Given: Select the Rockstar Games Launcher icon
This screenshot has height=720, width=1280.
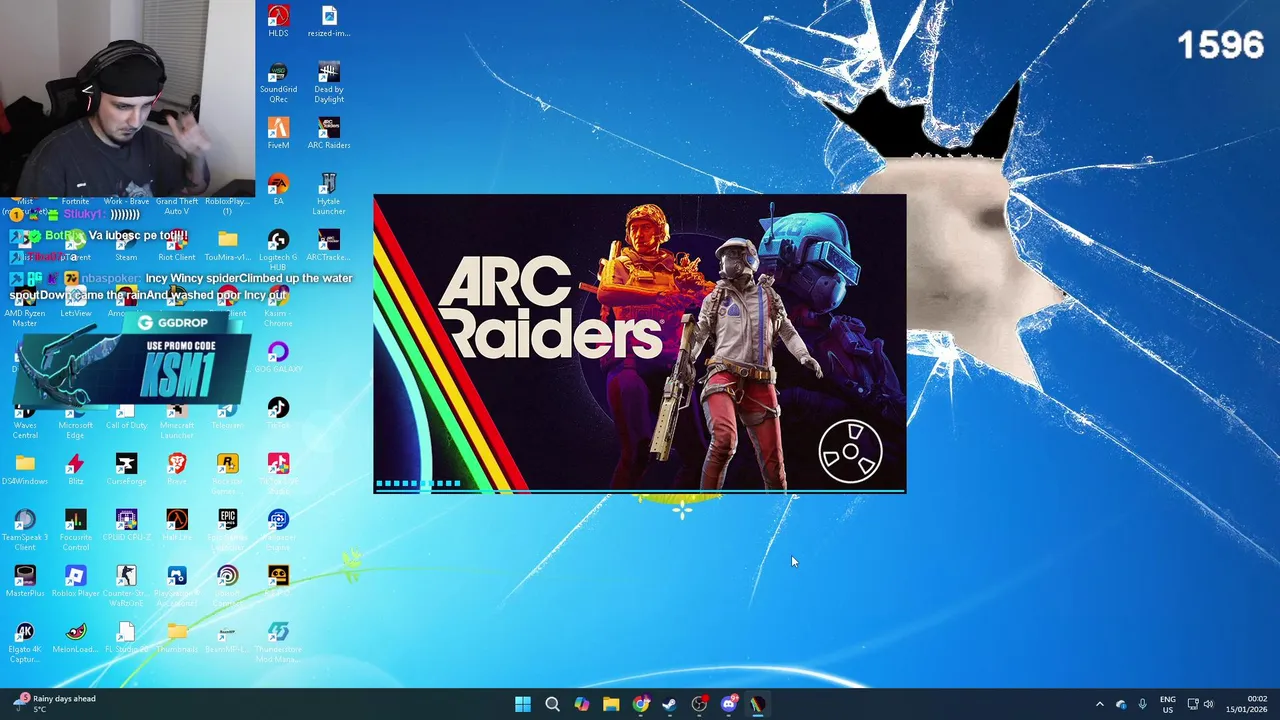Looking at the screenshot, I should pos(228,474).
